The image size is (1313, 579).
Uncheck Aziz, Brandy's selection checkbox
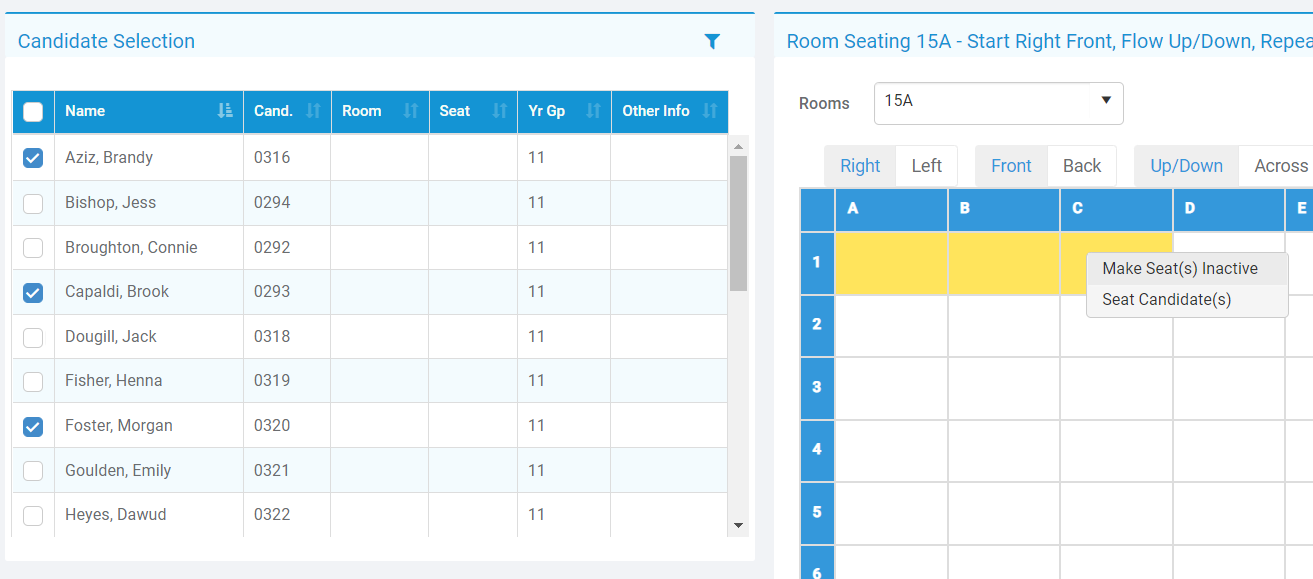[x=32, y=157]
